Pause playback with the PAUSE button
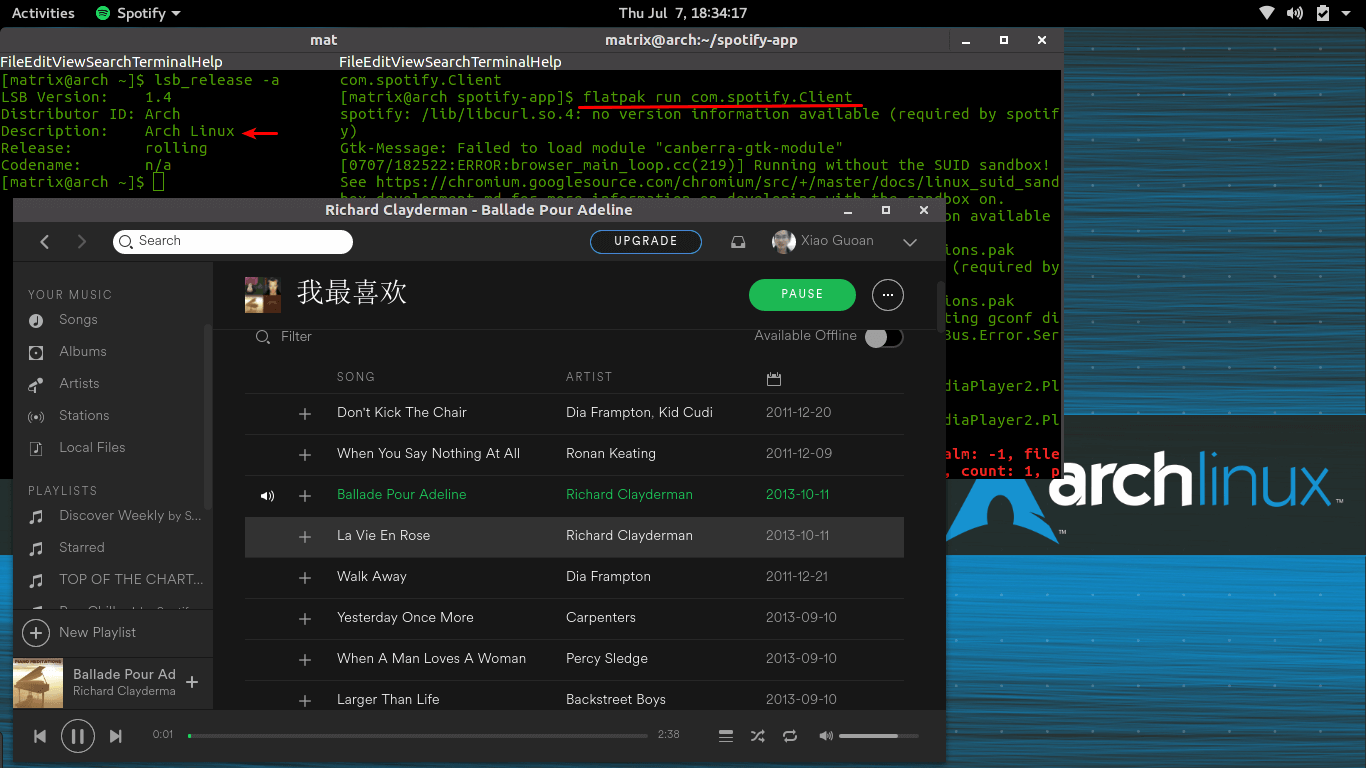The height and width of the screenshot is (768, 1366). [x=802, y=295]
